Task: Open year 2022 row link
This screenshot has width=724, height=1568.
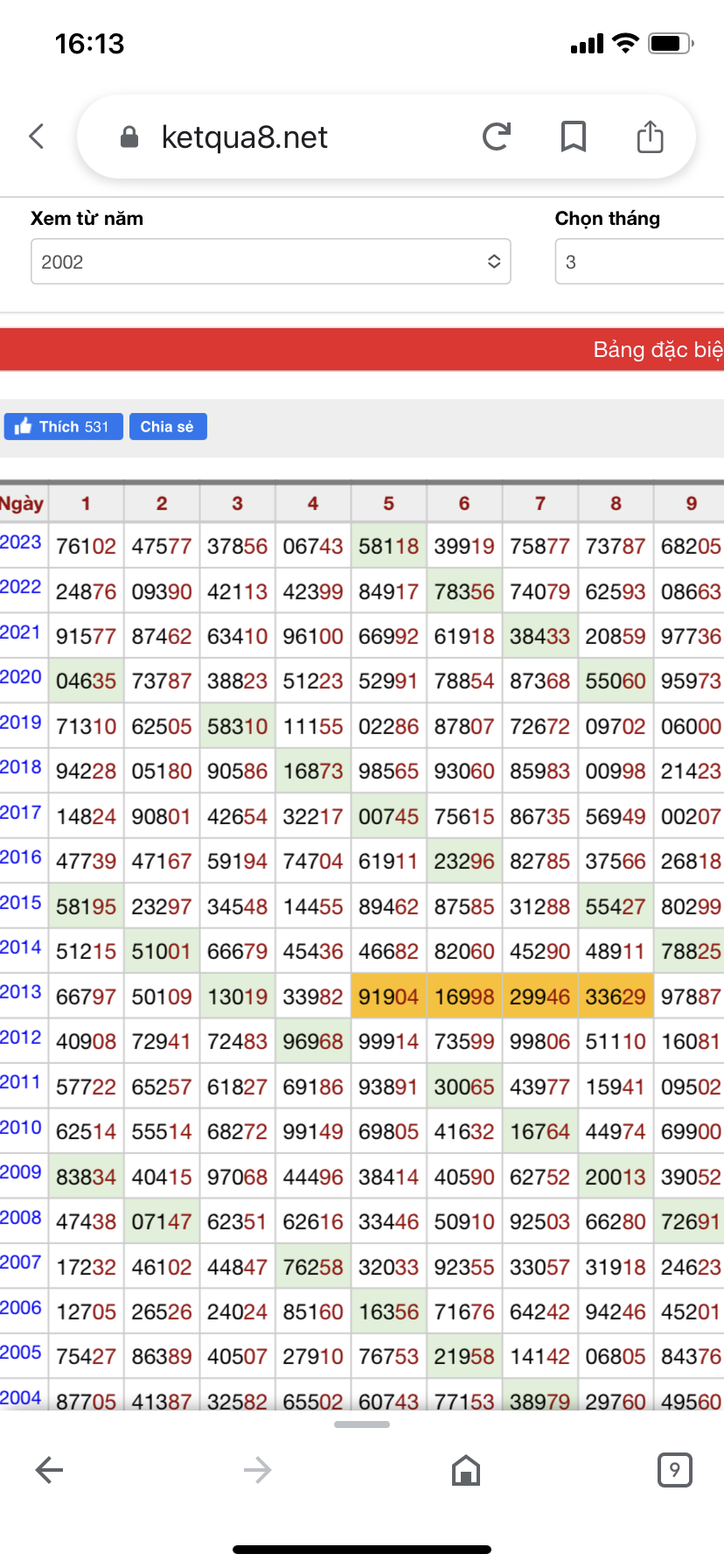Action: (21, 587)
